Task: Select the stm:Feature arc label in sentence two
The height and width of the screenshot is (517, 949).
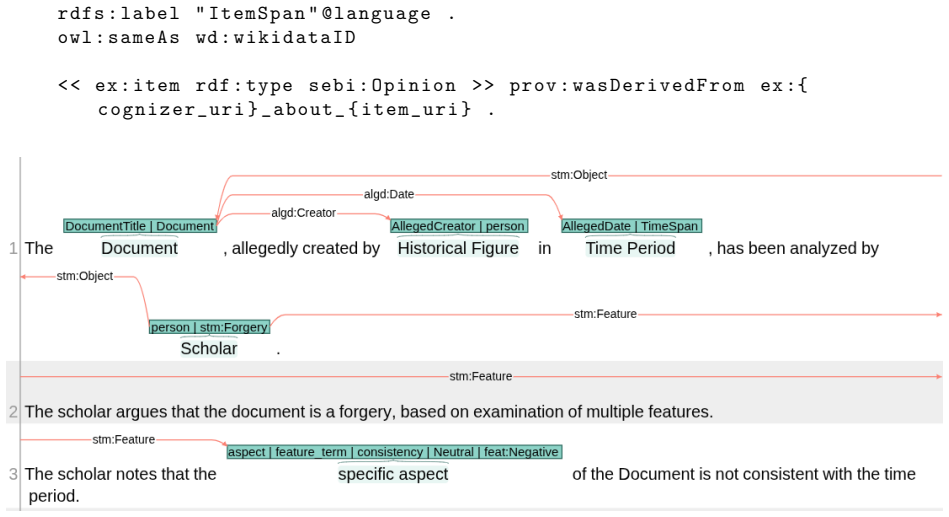Action: click(481, 377)
